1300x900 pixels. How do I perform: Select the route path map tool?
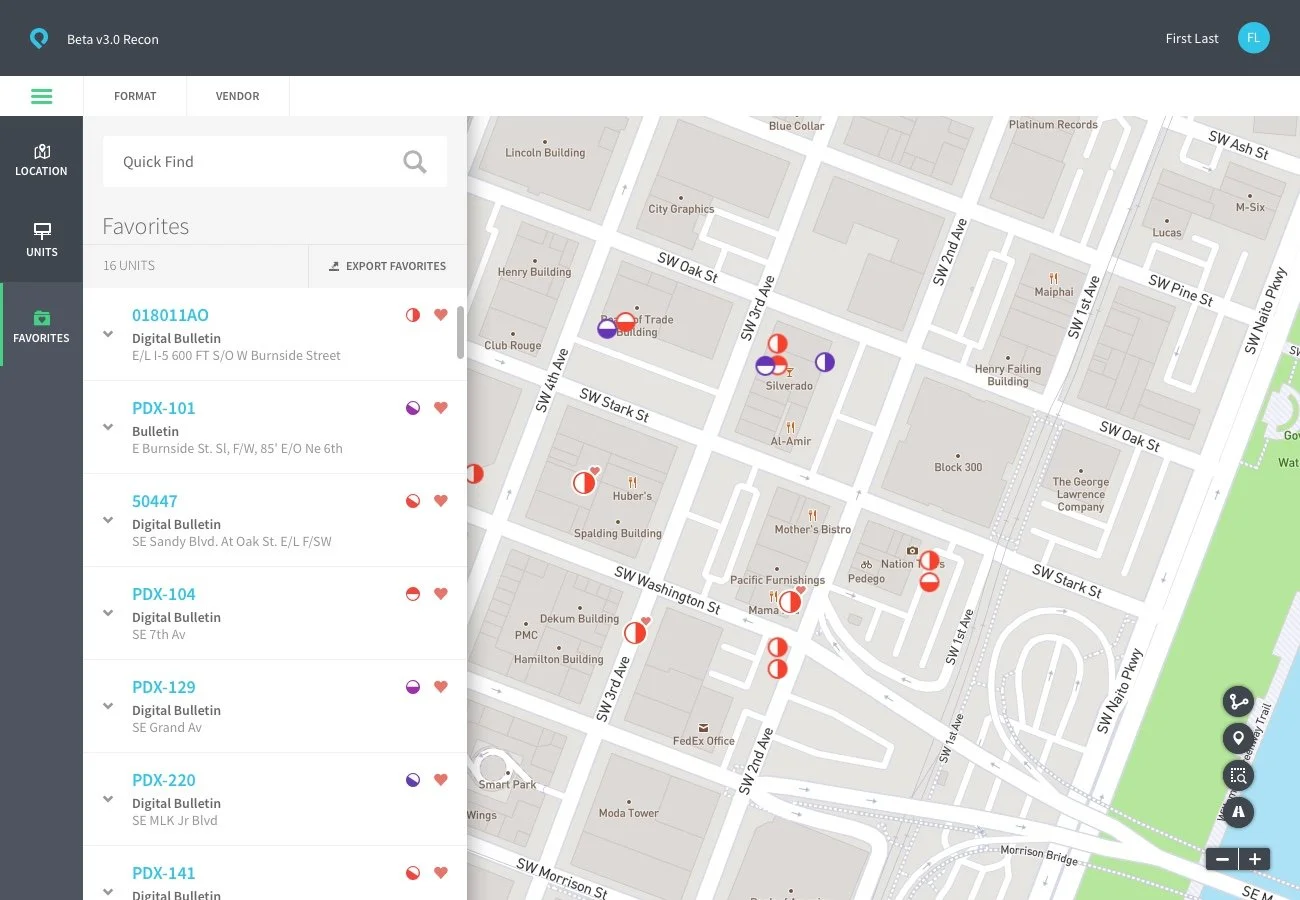[x=1238, y=701]
